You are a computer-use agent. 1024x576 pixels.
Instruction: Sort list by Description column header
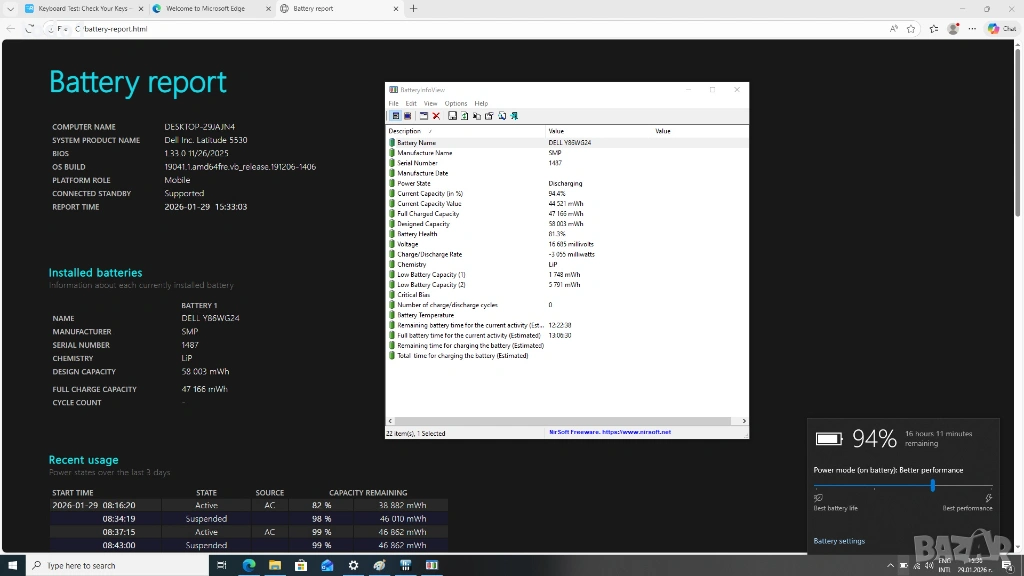pyautogui.click(x=405, y=131)
